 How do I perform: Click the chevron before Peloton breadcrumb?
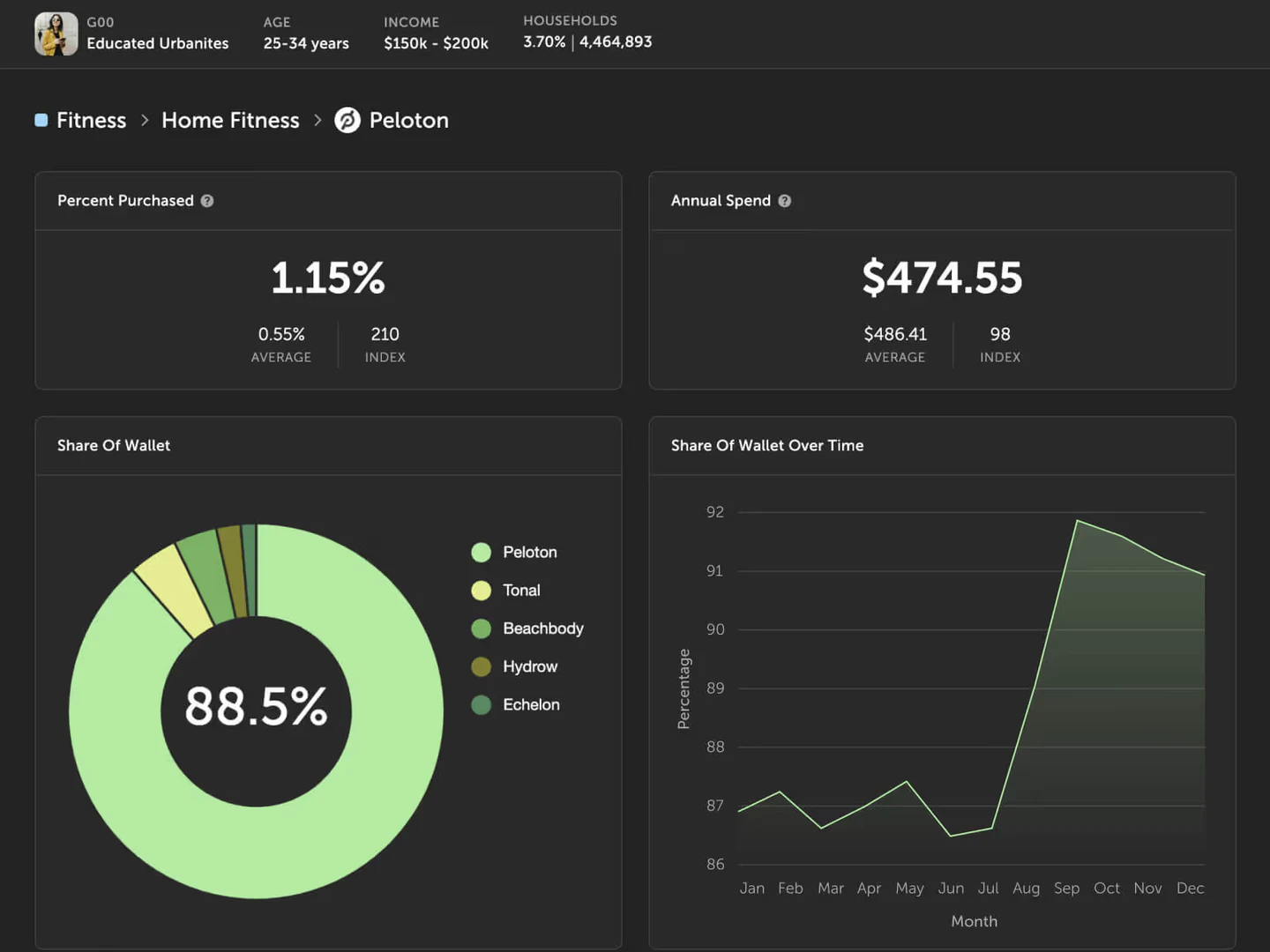point(317,120)
